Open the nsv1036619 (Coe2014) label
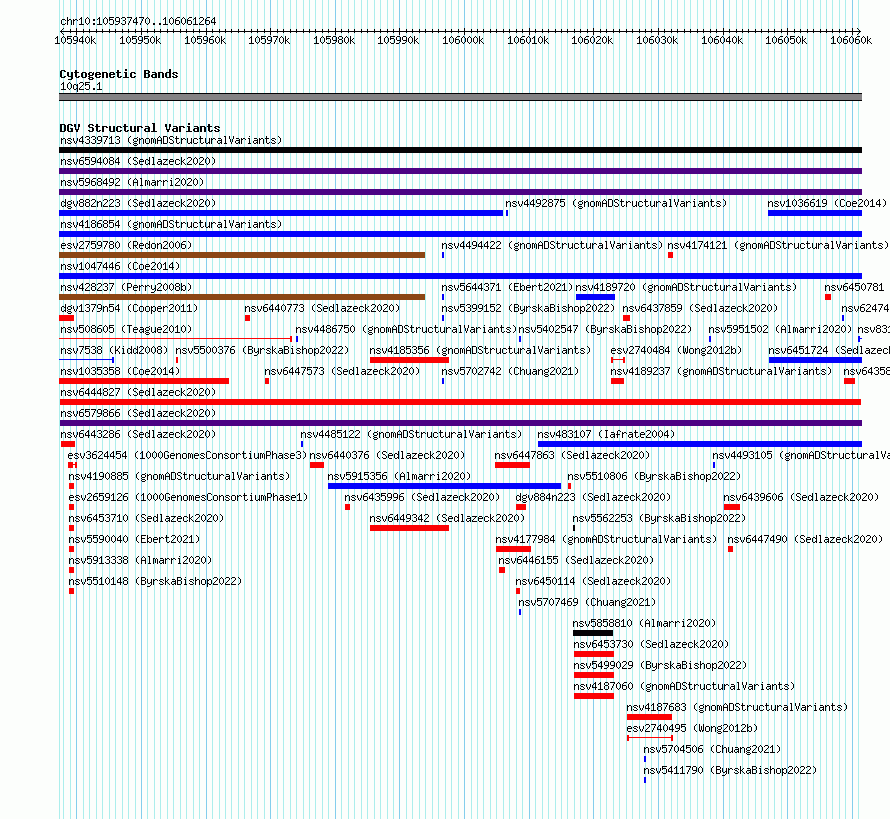 (x=827, y=203)
